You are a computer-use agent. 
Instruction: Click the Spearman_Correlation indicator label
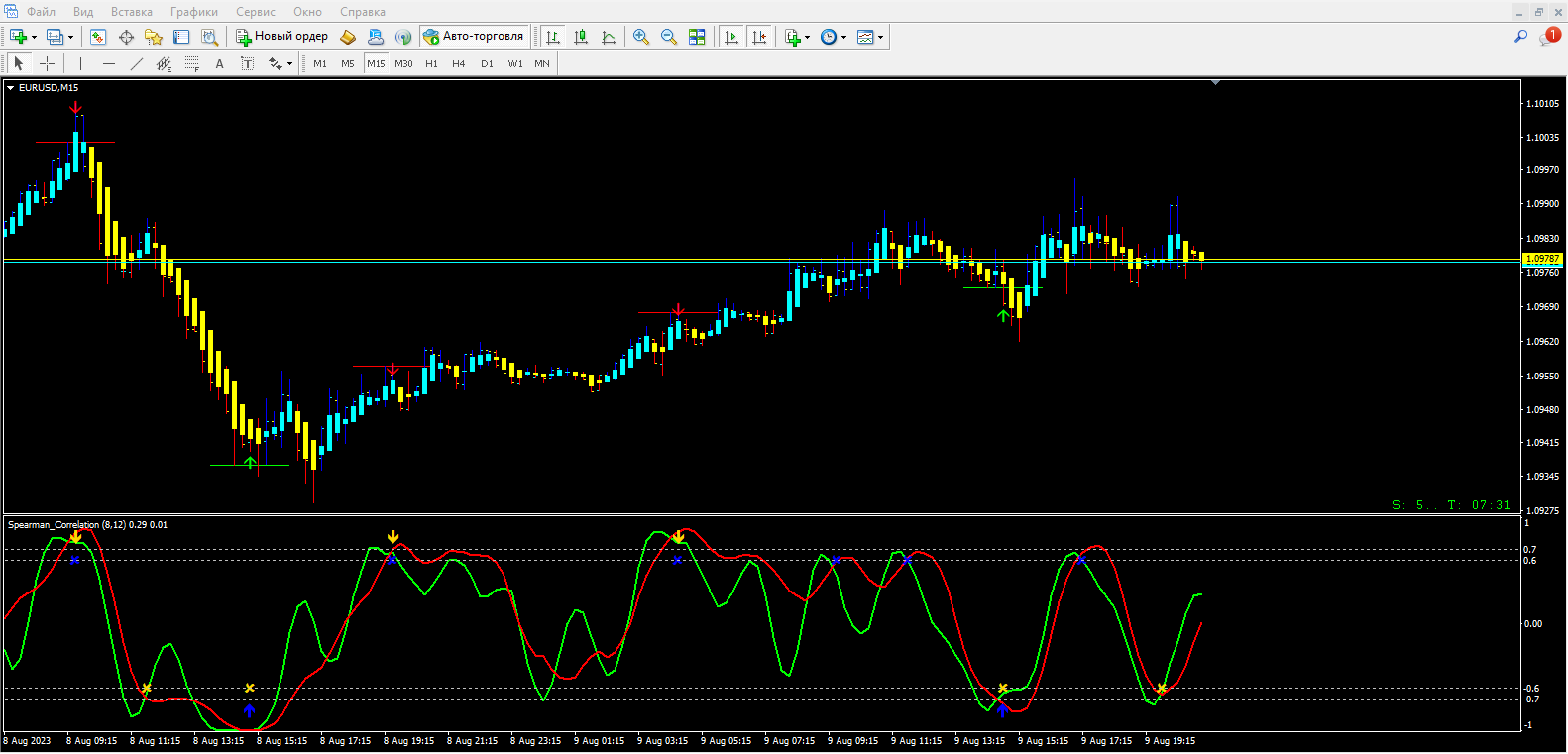click(87, 525)
